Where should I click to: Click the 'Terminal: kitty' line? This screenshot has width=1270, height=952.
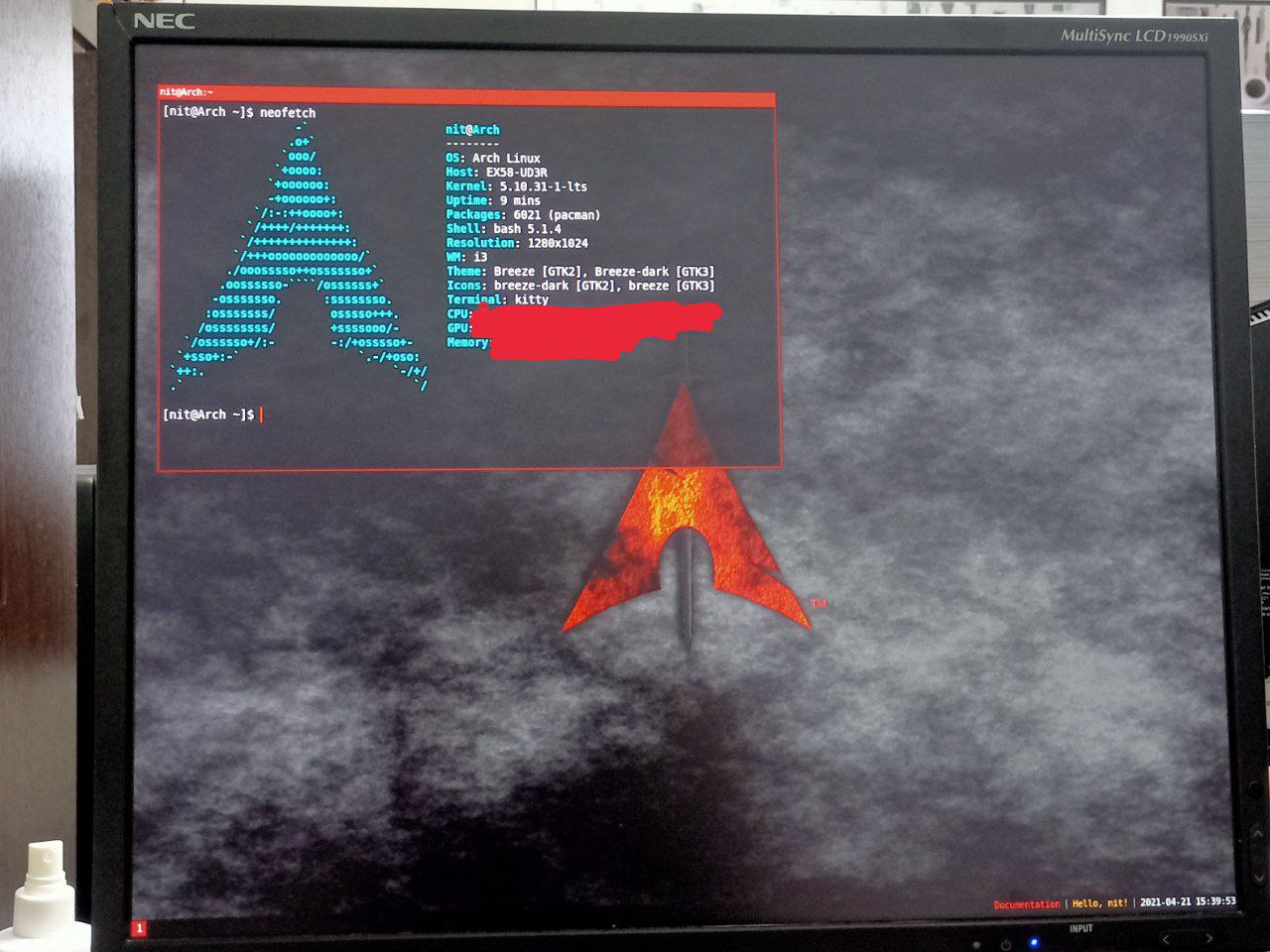click(x=497, y=299)
